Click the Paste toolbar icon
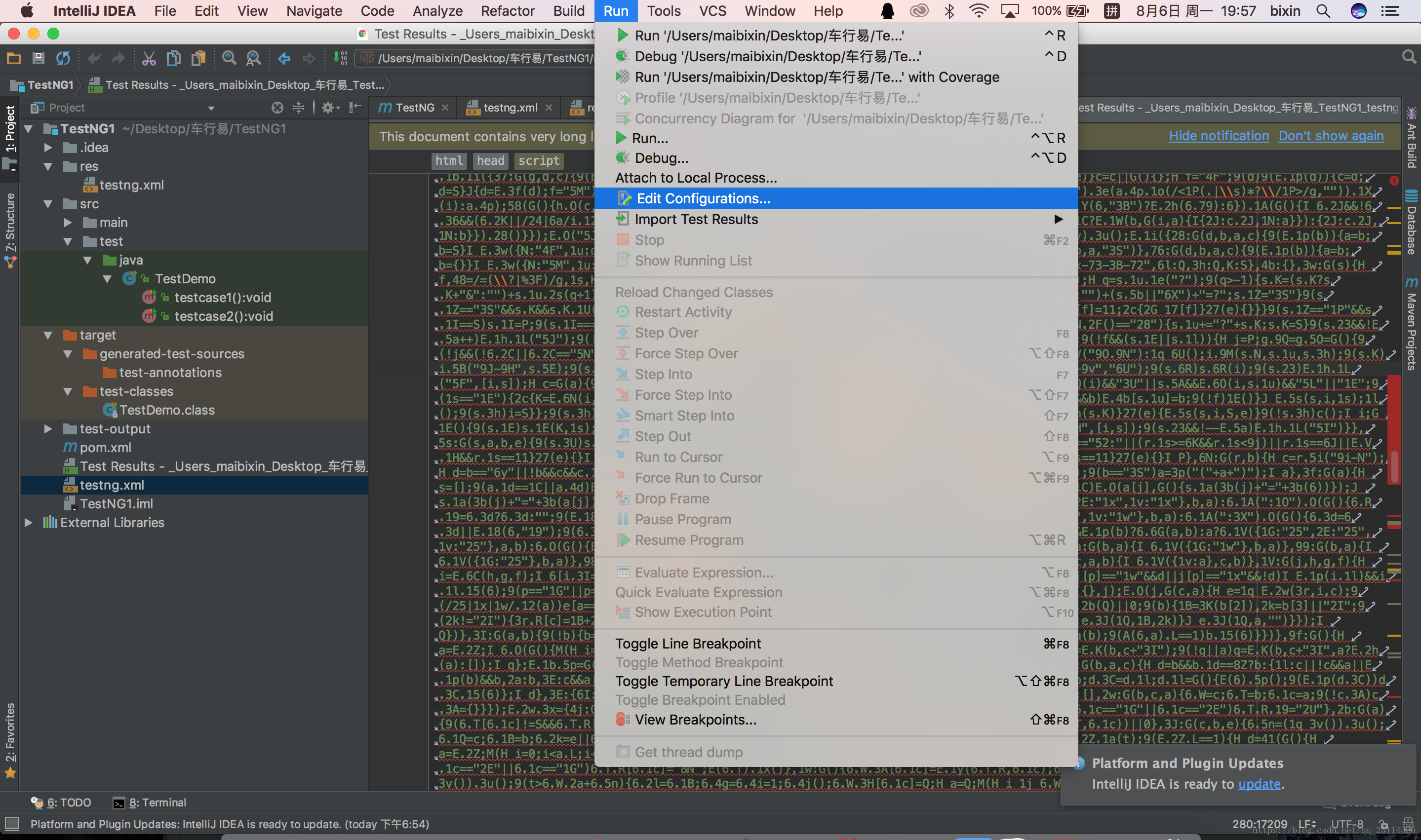The width and height of the screenshot is (1421, 840). [198, 58]
